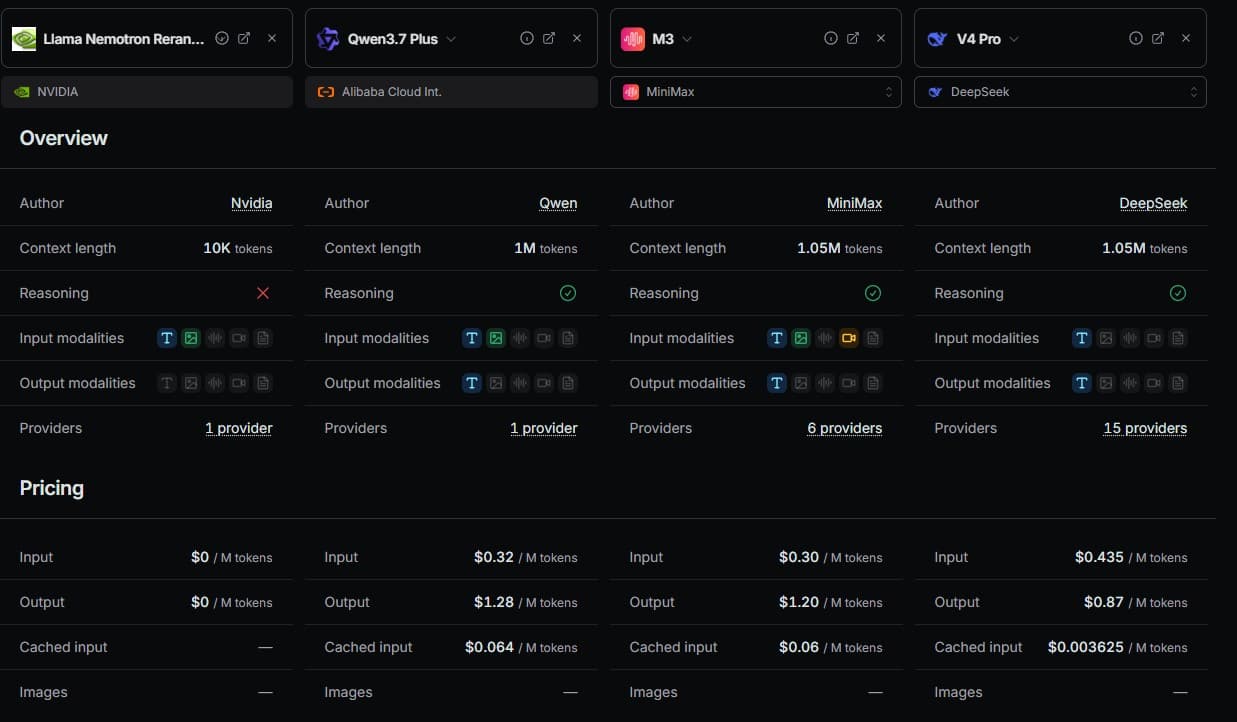Click the info icon on the V4 Pro card
Image resolution: width=1237 pixels, height=722 pixels.
tap(1136, 38)
